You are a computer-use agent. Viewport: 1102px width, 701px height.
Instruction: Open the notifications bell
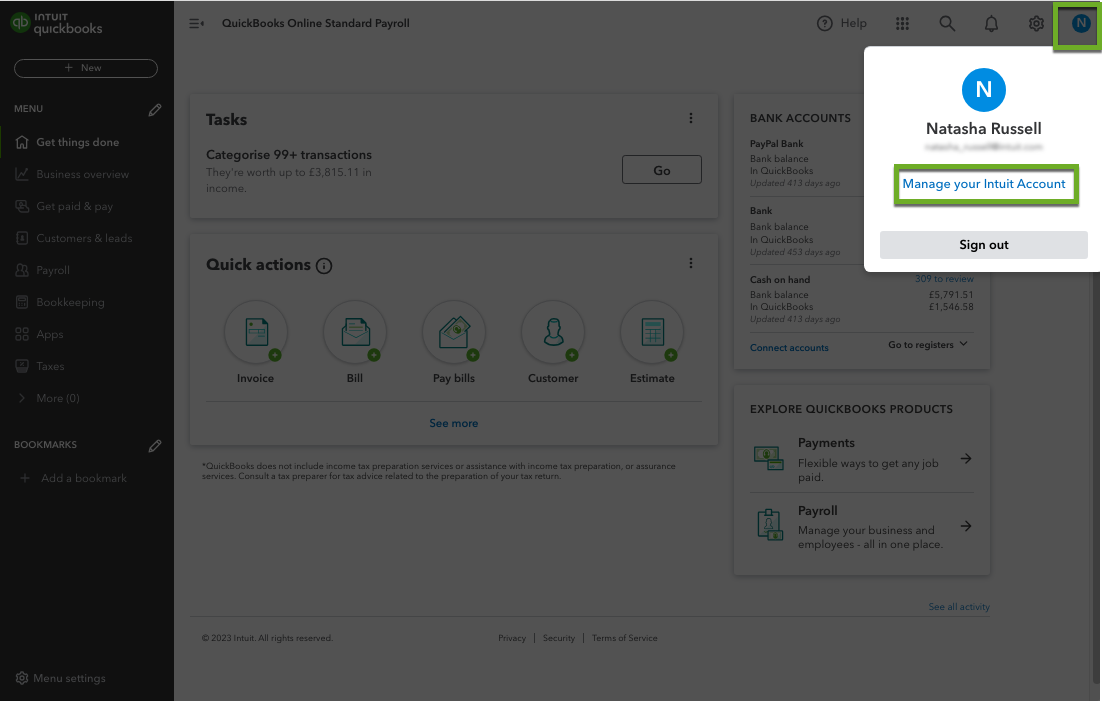(x=991, y=24)
